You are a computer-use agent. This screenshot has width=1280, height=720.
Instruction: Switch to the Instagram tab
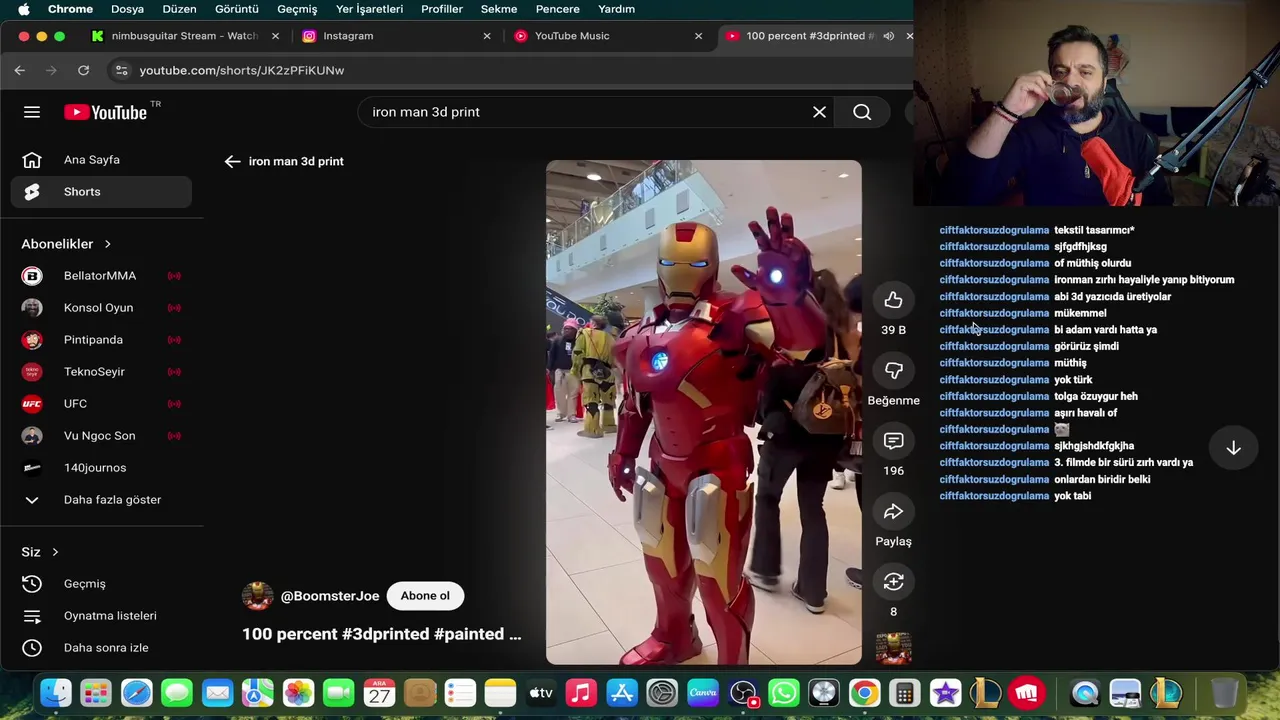pyautogui.click(x=398, y=36)
